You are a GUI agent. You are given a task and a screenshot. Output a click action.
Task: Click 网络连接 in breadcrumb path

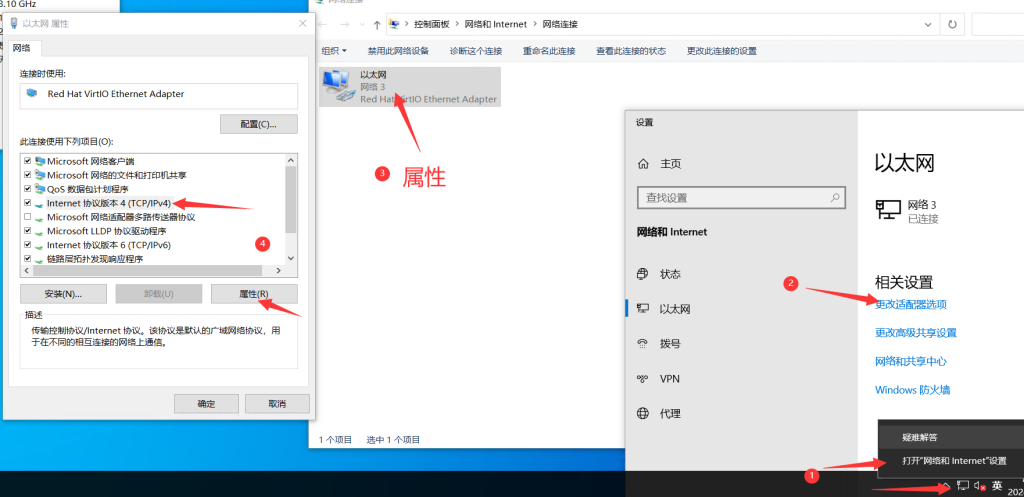[x=560, y=24]
